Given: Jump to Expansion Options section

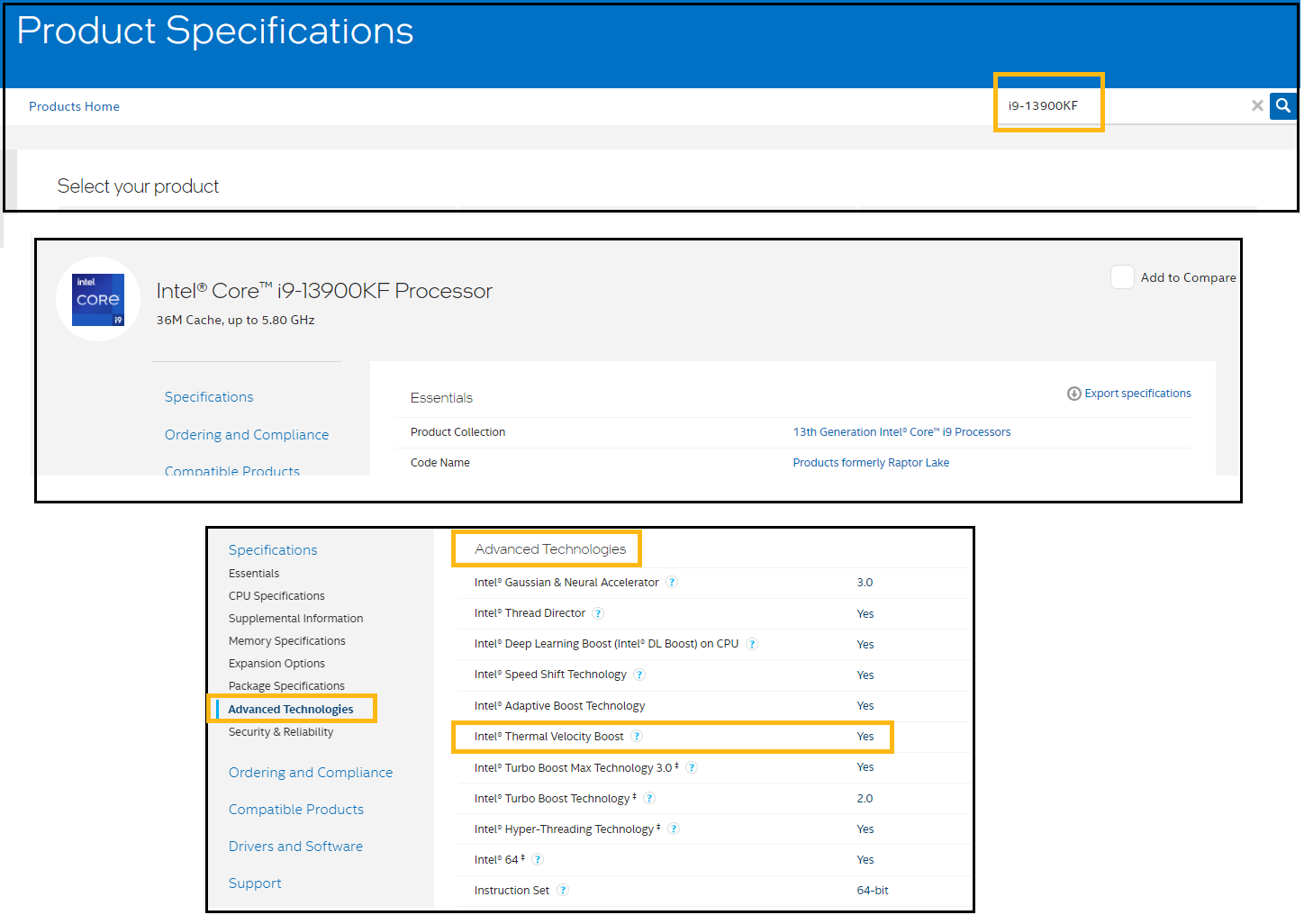Looking at the screenshot, I should pyautogui.click(x=276, y=664).
